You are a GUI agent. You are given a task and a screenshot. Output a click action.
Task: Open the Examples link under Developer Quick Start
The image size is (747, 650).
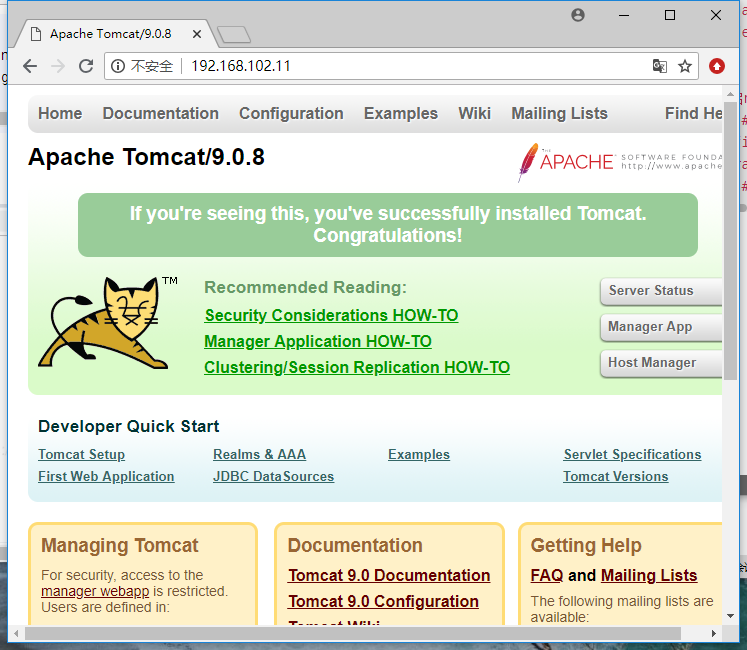419,455
